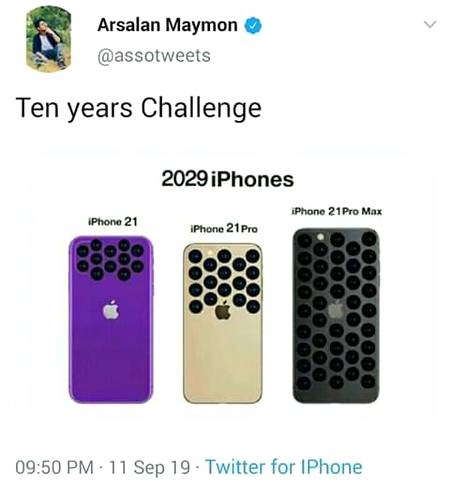Click the flash dot on black phone
This screenshot has width=450, height=490.
320,236
